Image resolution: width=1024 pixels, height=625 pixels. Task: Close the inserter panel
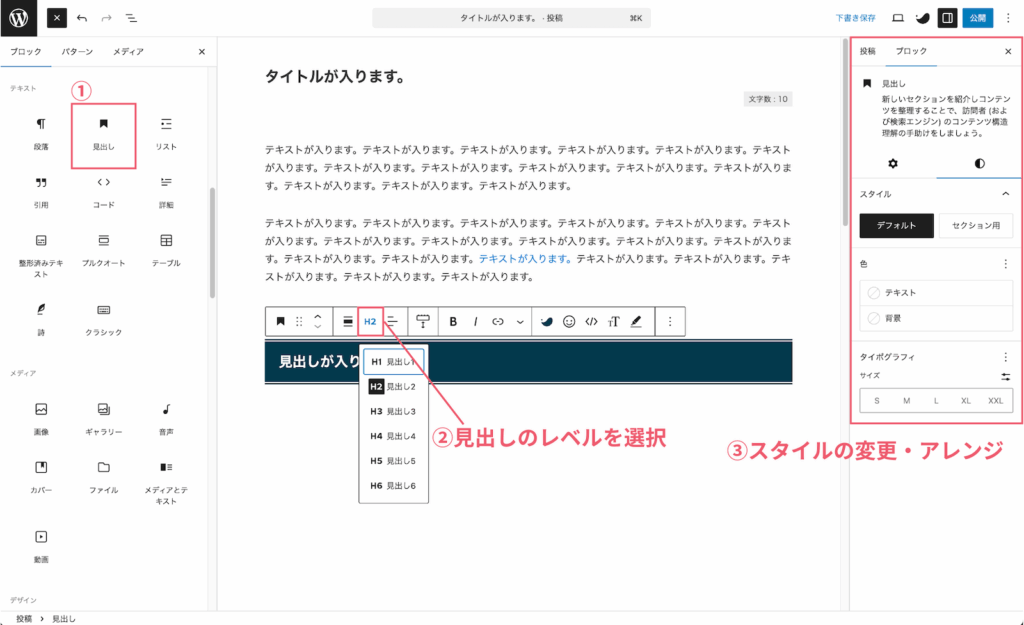[202, 52]
